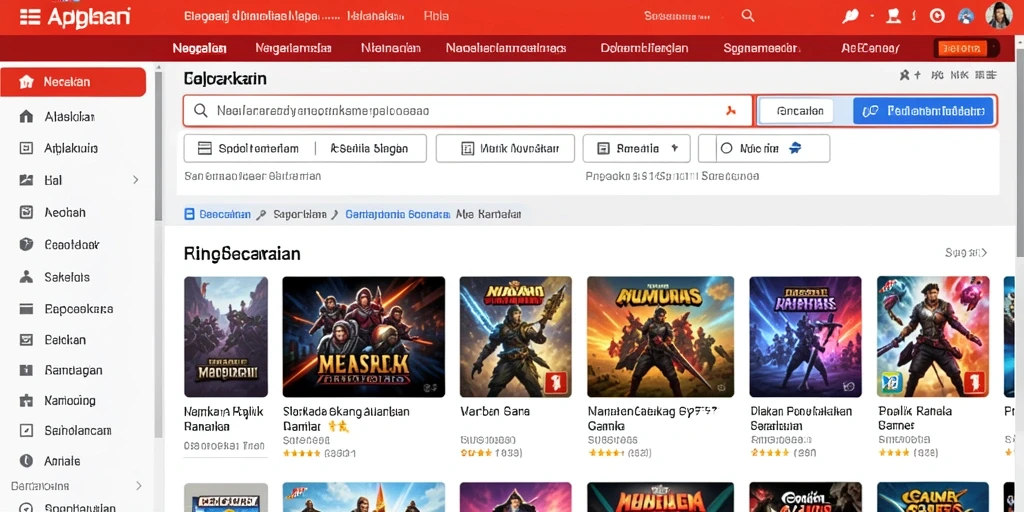
Task: Click the Ceeceanan breadcrumb link
Action: 225,214
